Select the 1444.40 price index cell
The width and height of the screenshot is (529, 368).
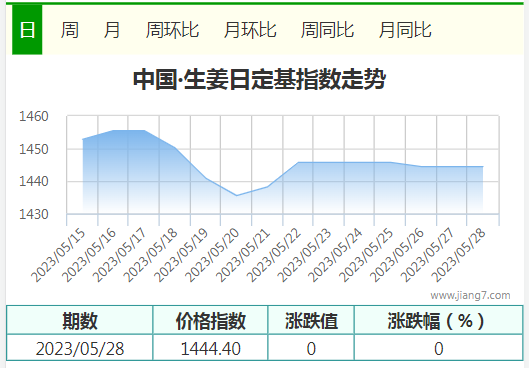pyautogui.click(x=211, y=348)
